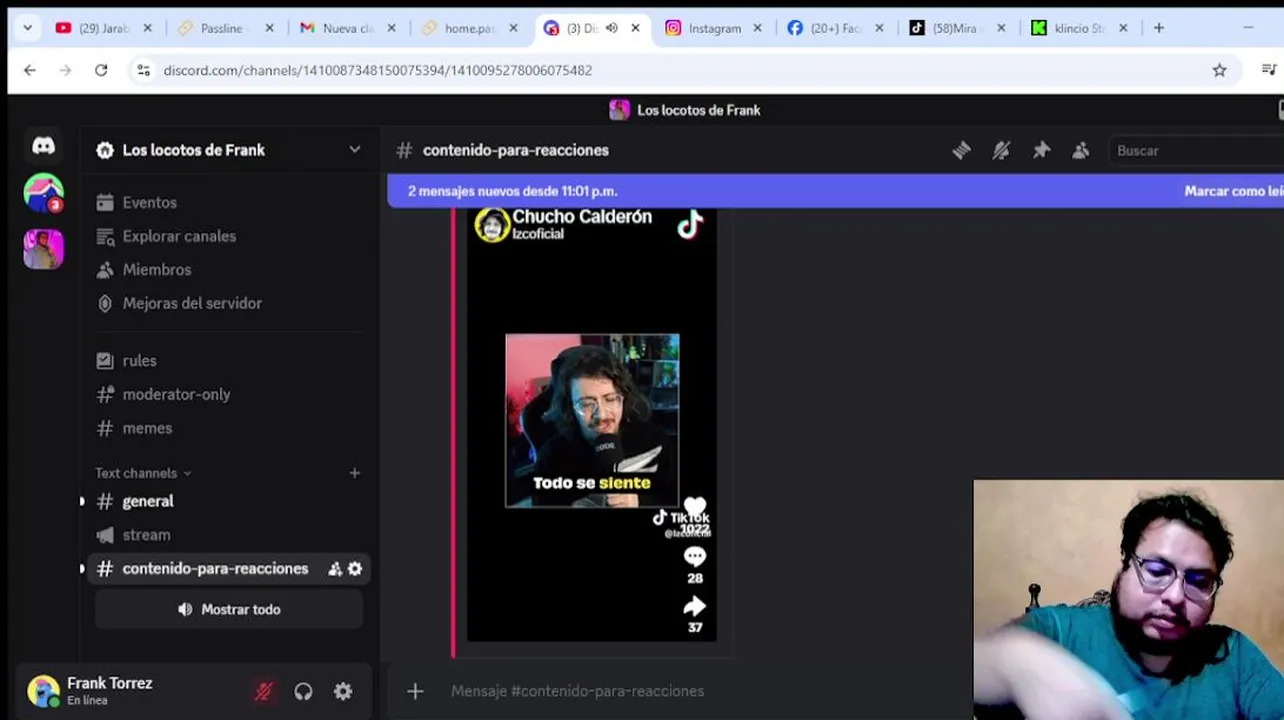The height and width of the screenshot is (720, 1284).
Task: Bookmark page with star icon
Action: pos(1219,70)
